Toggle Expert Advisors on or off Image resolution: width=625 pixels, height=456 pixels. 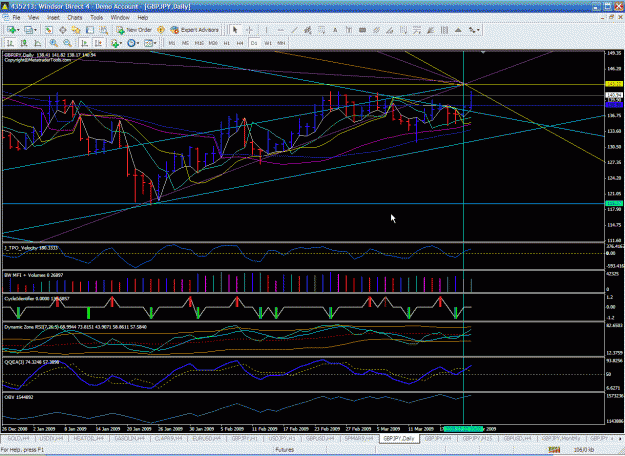point(195,30)
